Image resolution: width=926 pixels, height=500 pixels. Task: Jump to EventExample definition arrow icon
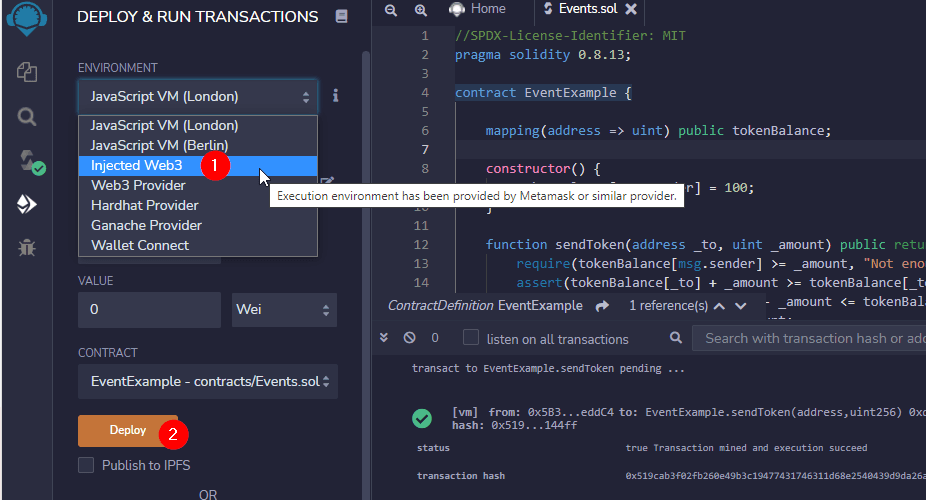click(x=602, y=306)
